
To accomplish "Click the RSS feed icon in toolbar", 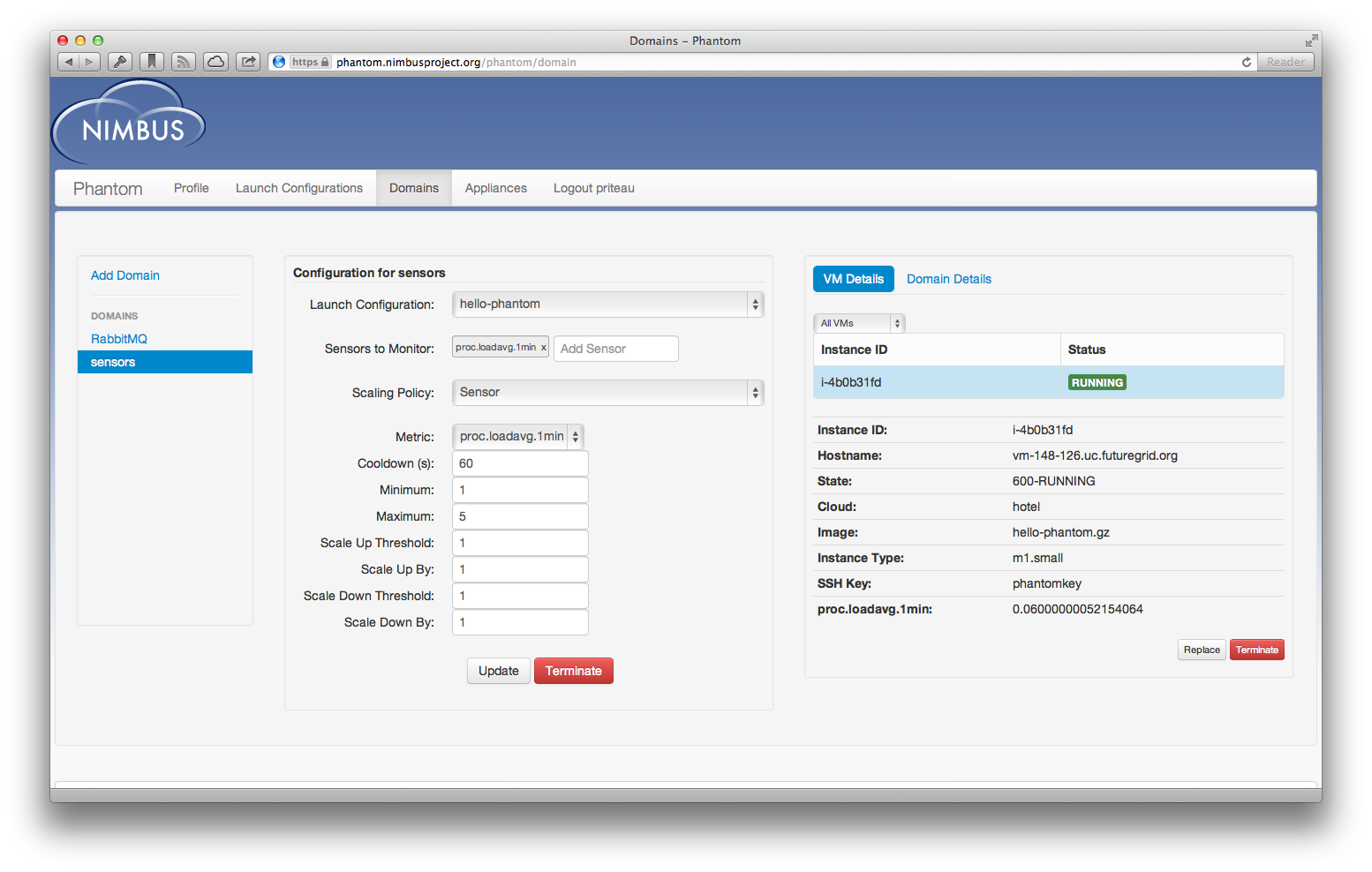I will (184, 62).
